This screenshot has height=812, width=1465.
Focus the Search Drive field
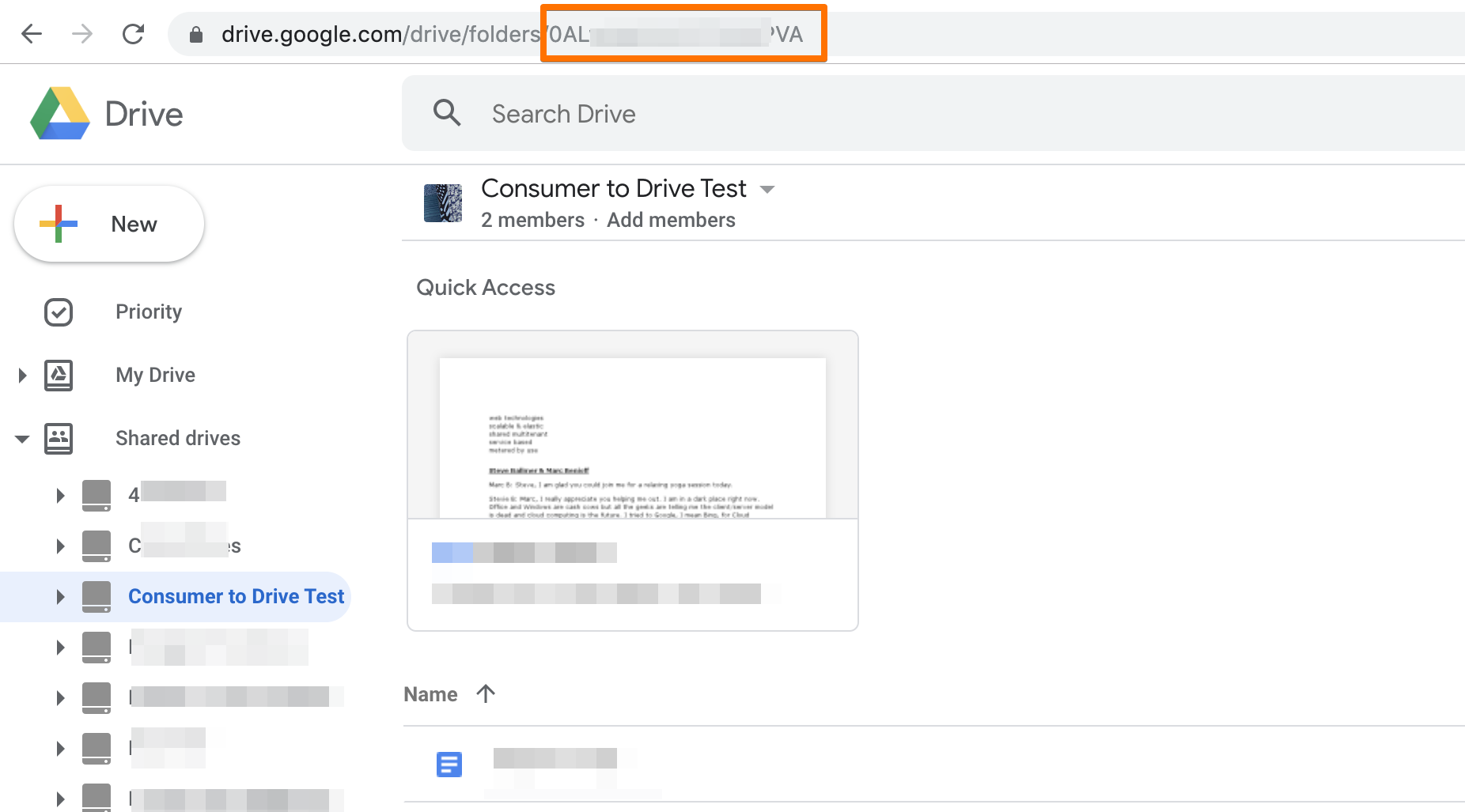933,113
